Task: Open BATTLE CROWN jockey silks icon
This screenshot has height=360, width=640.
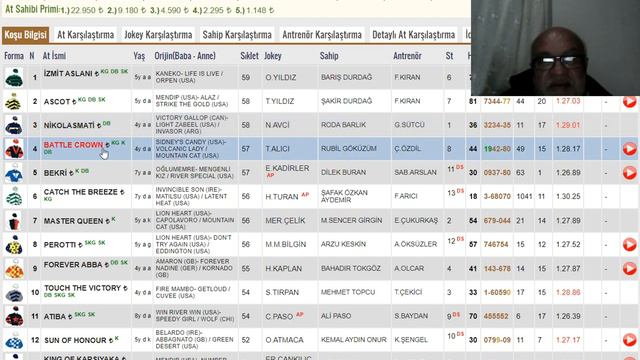Action: pyautogui.click(x=14, y=149)
